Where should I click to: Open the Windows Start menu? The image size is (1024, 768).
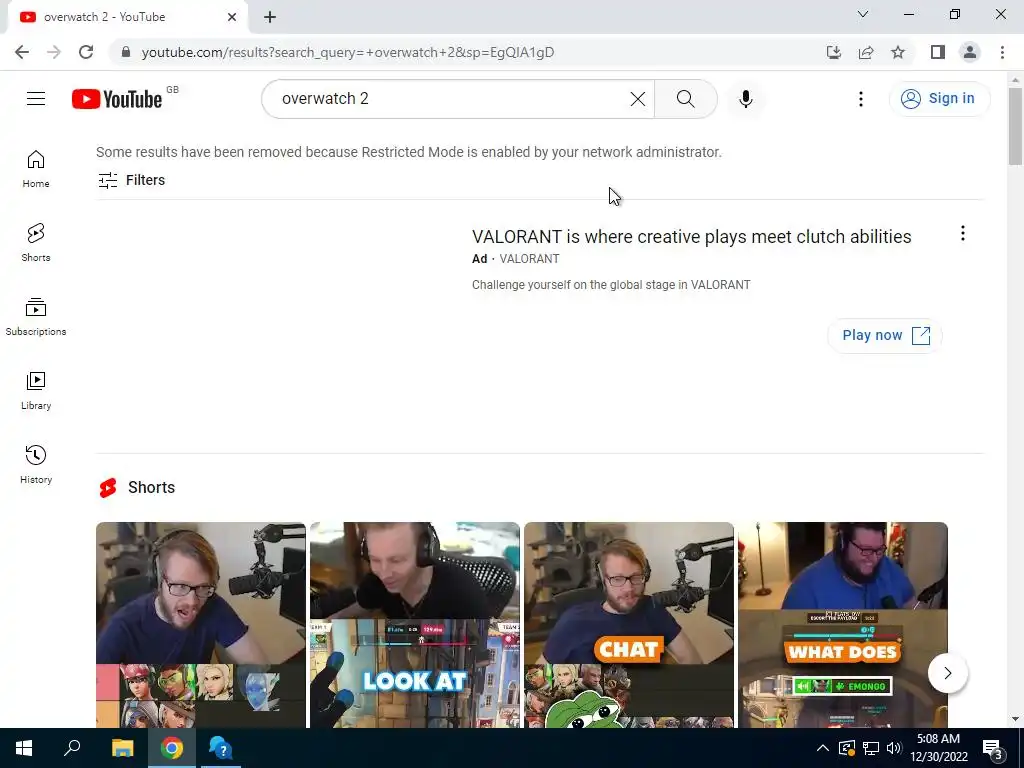click(x=24, y=748)
